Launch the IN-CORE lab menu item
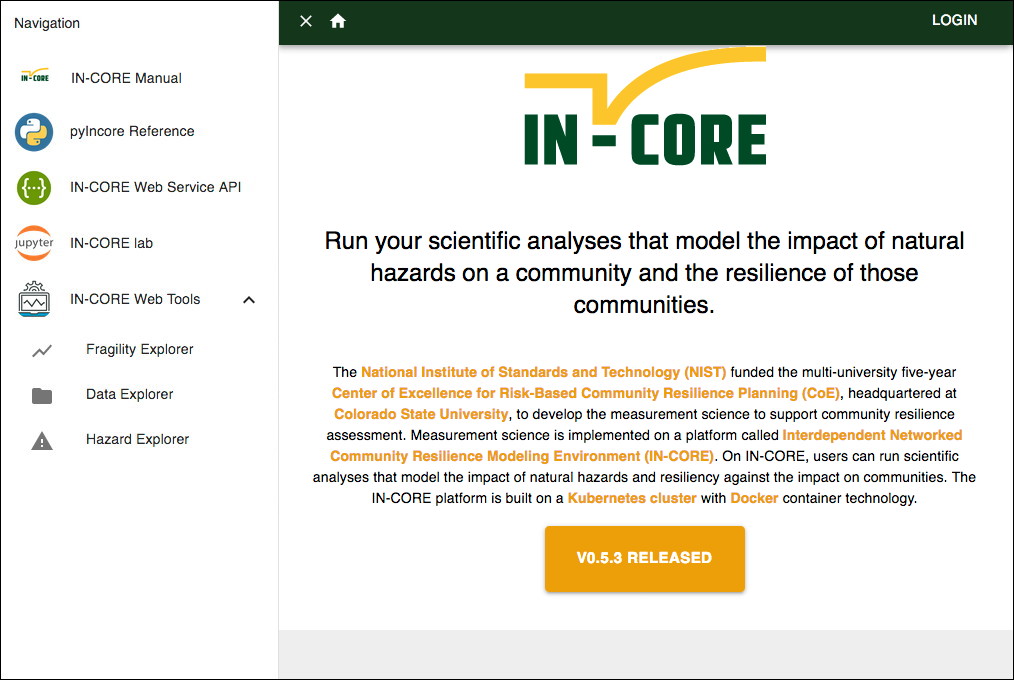The width and height of the screenshot is (1014, 680). (111, 243)
